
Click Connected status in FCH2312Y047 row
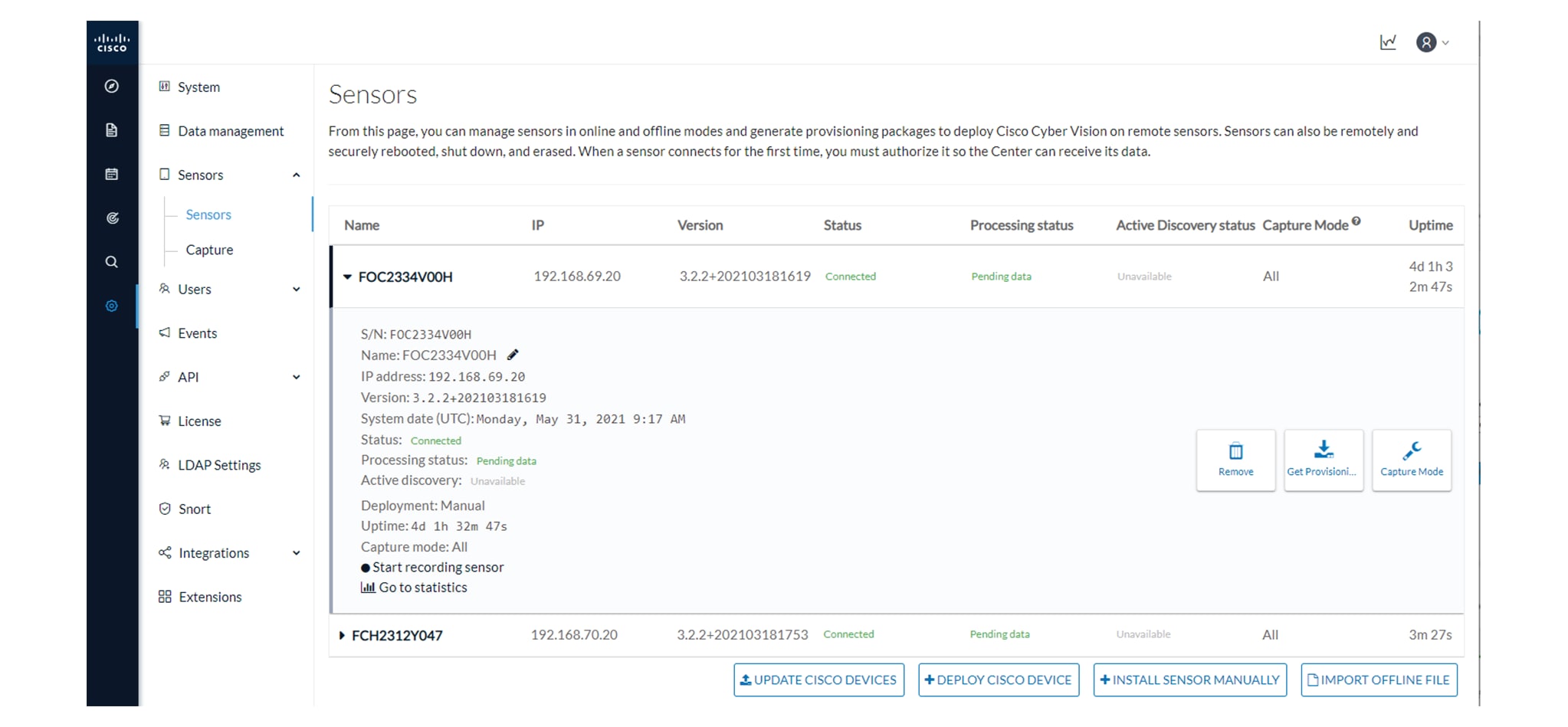[848, 634]
